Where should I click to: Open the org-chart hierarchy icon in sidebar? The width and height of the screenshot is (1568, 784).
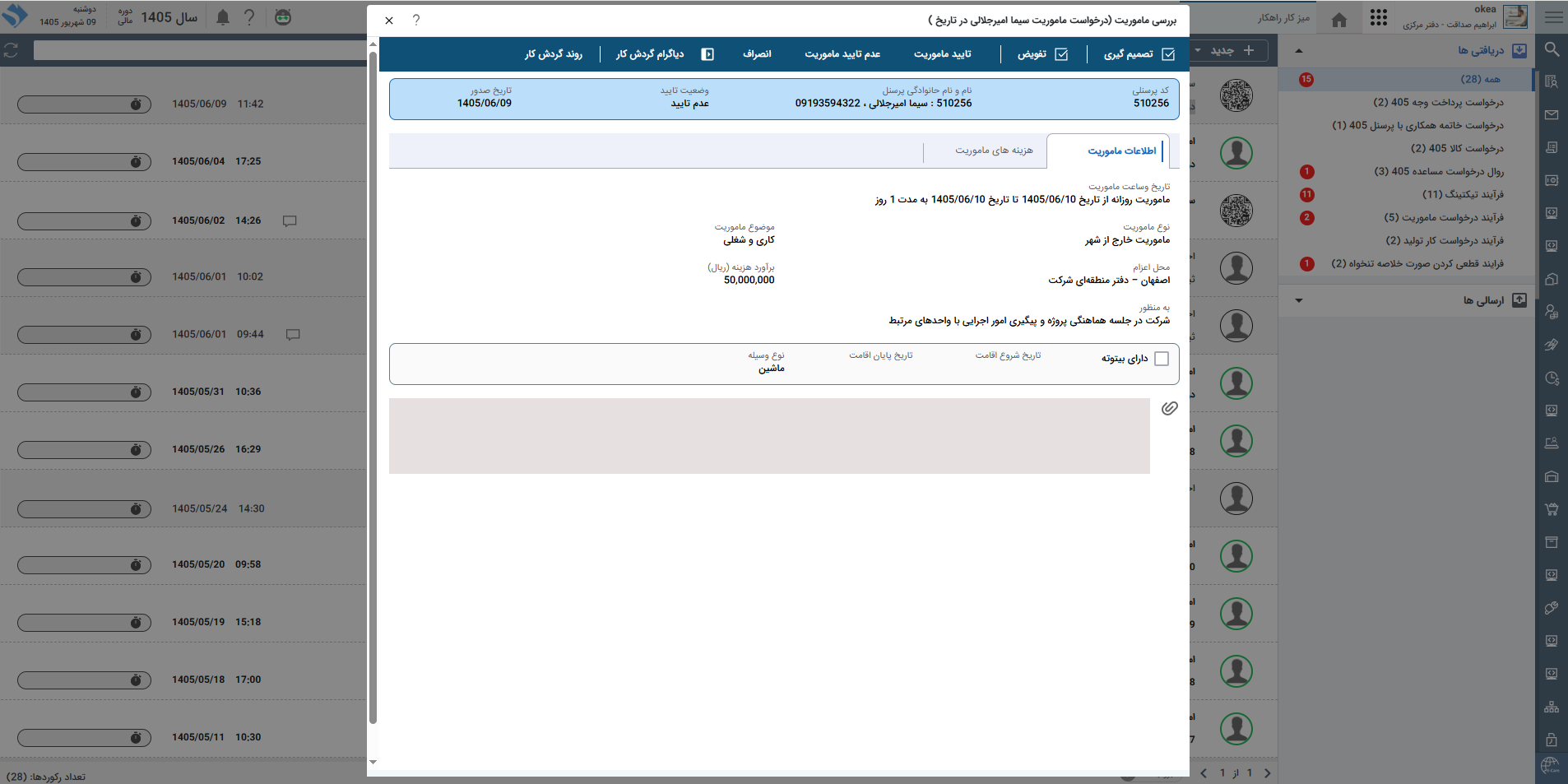(x=1552, y=707)
